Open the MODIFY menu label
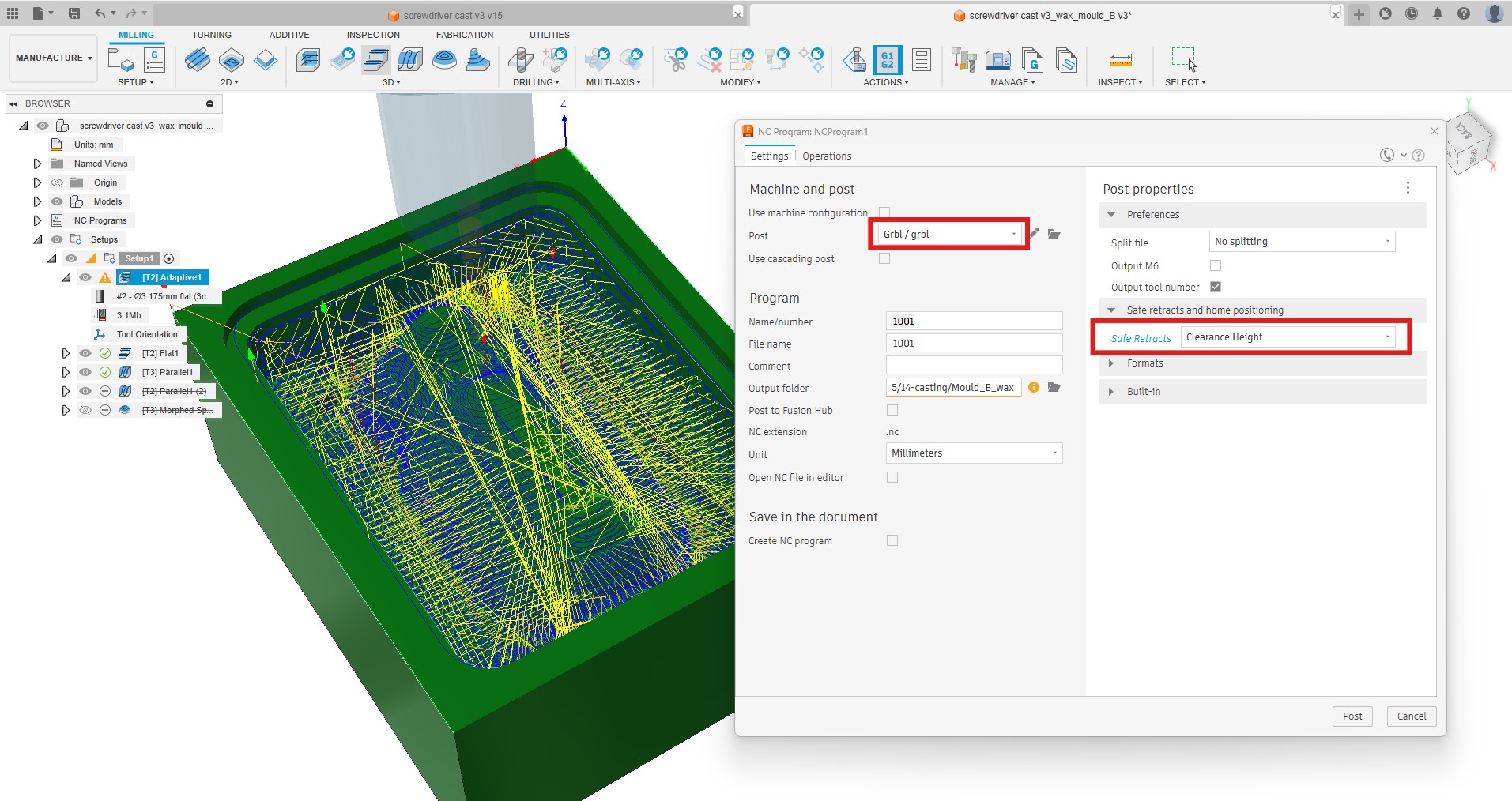The image size is (1512, 801). point(741,82)
